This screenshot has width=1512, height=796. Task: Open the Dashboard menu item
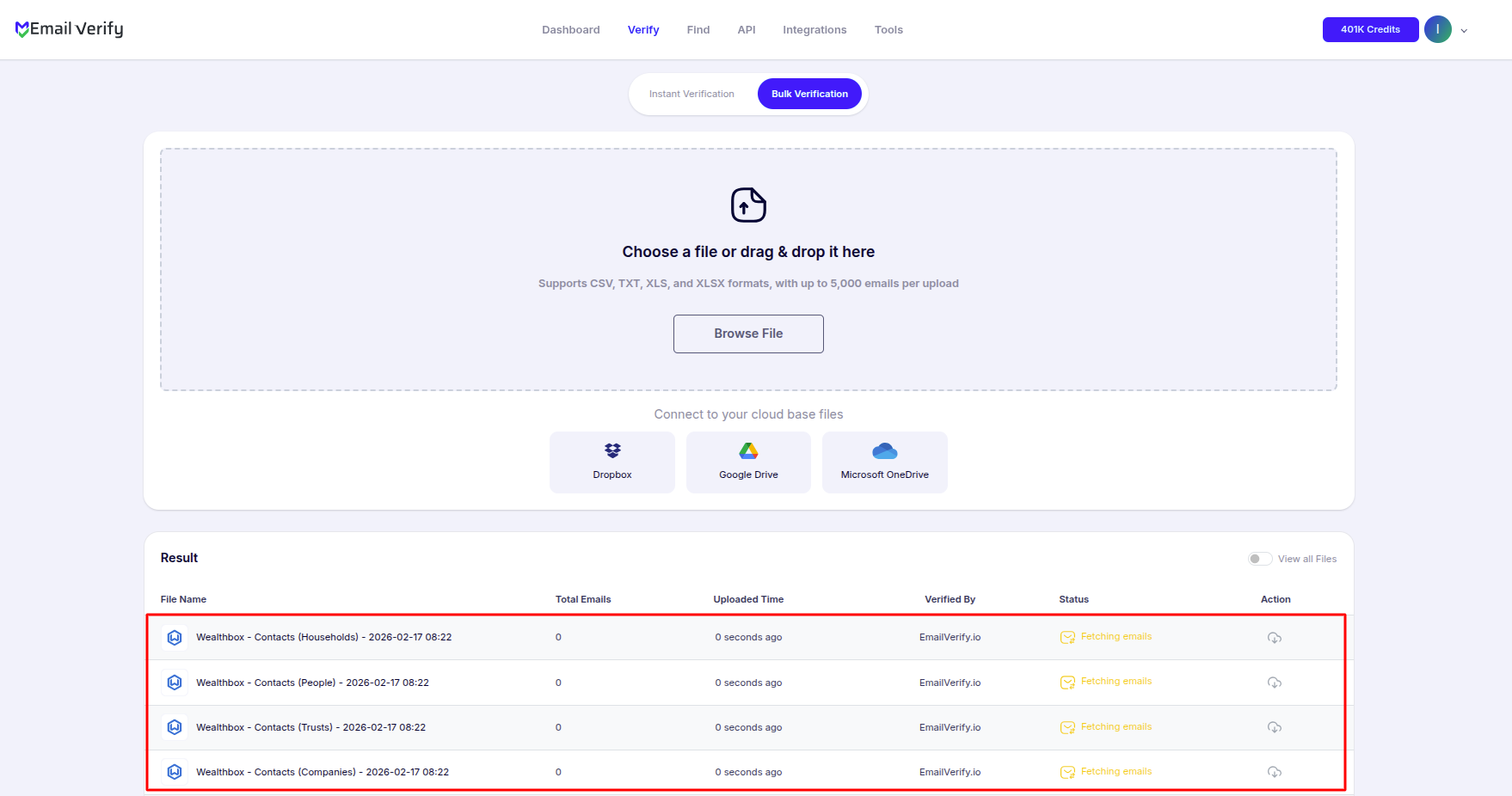[x=571, y=29]
